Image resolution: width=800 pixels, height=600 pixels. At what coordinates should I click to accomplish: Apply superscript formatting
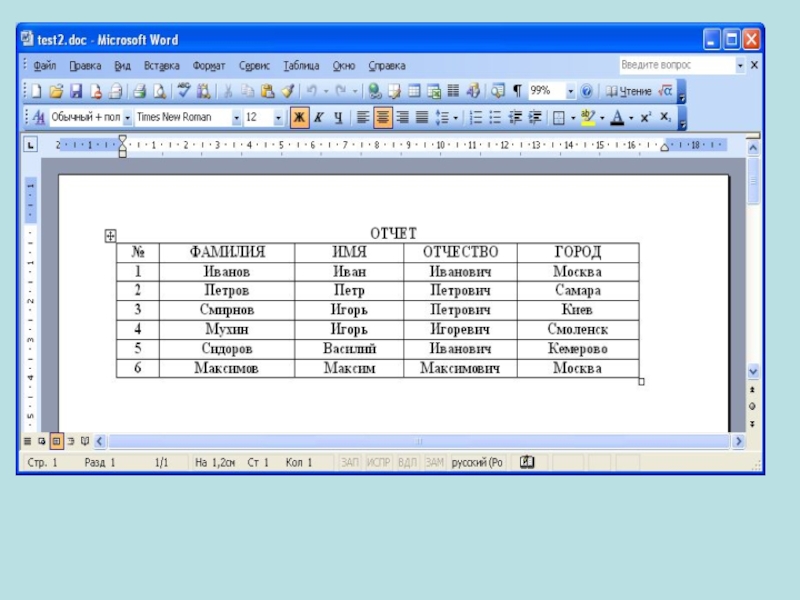tap(645, 118)
